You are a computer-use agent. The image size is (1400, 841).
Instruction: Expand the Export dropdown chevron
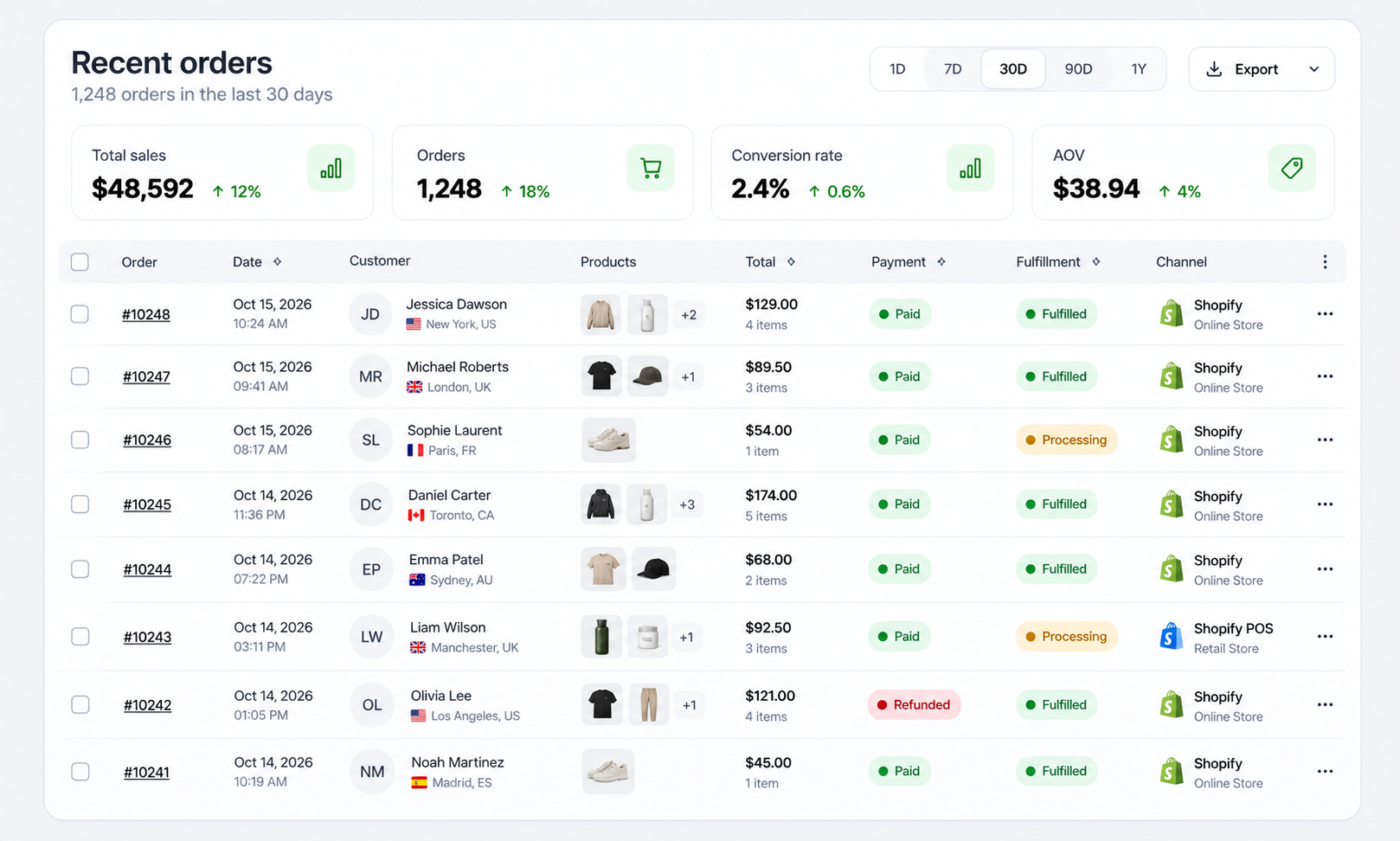coord(1314,69)
